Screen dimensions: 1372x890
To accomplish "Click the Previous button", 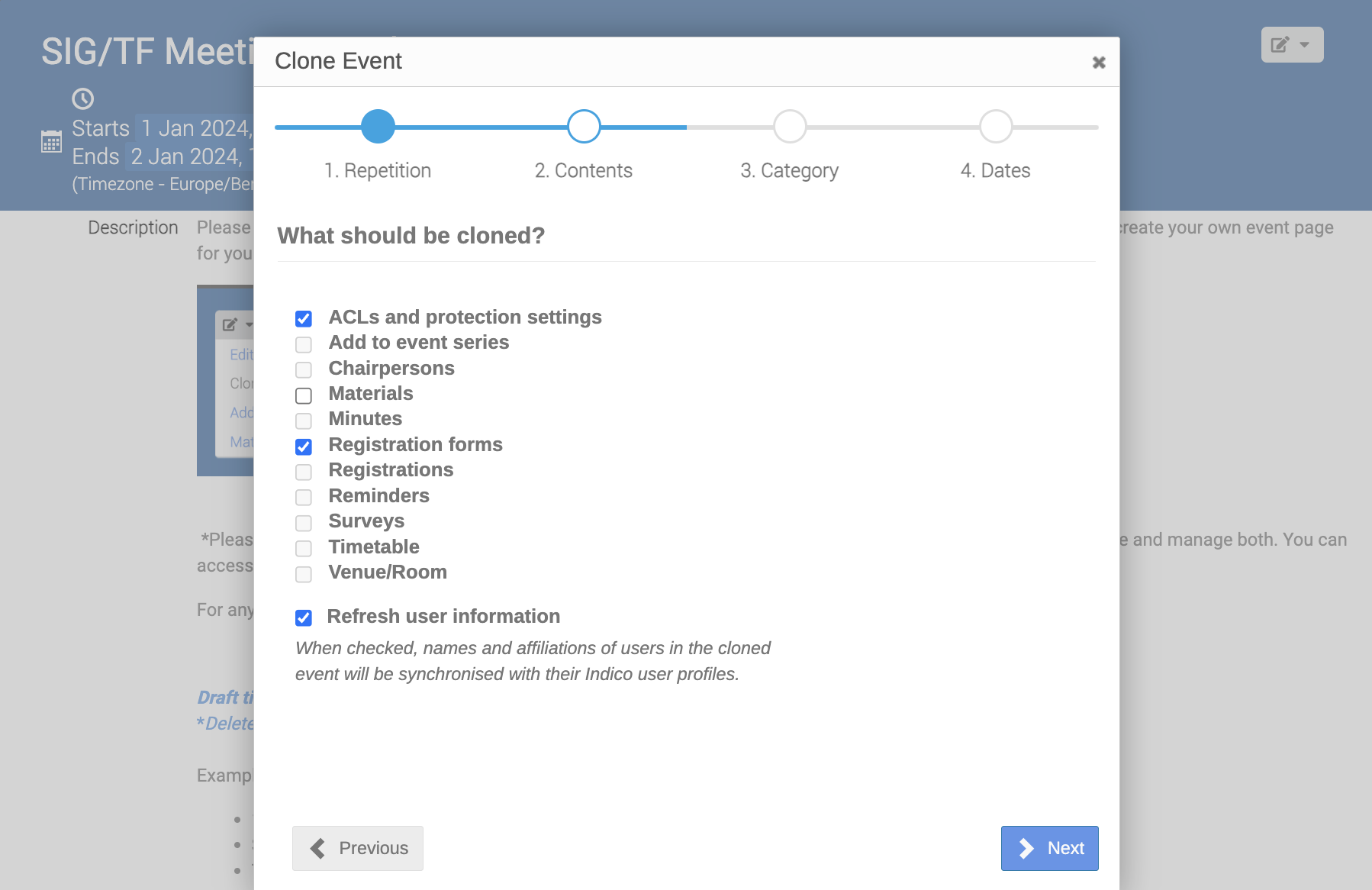I will pos(358,848).
